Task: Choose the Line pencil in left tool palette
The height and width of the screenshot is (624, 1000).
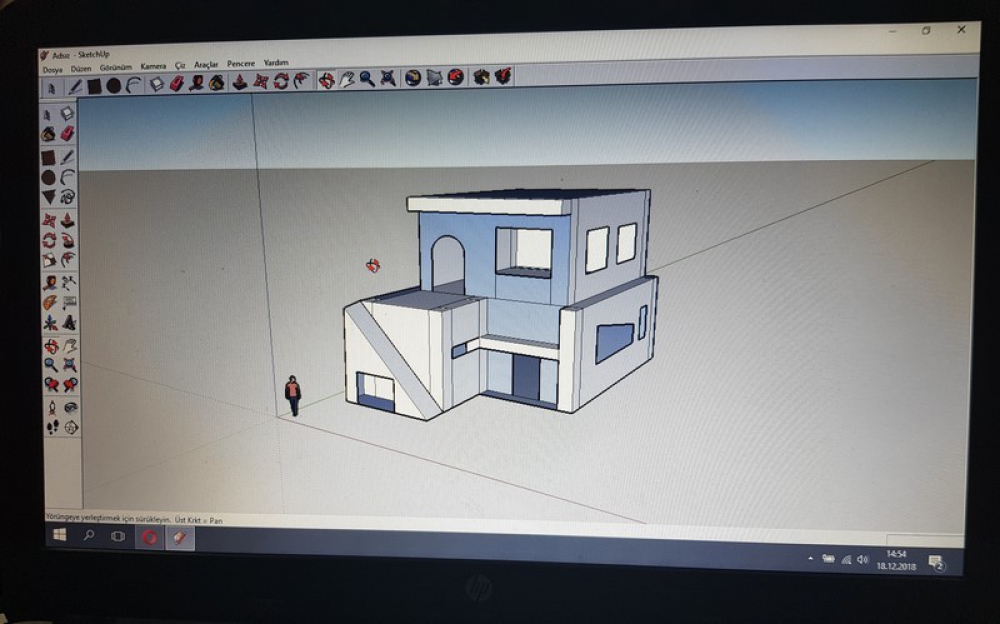Action: pos(68,156)
